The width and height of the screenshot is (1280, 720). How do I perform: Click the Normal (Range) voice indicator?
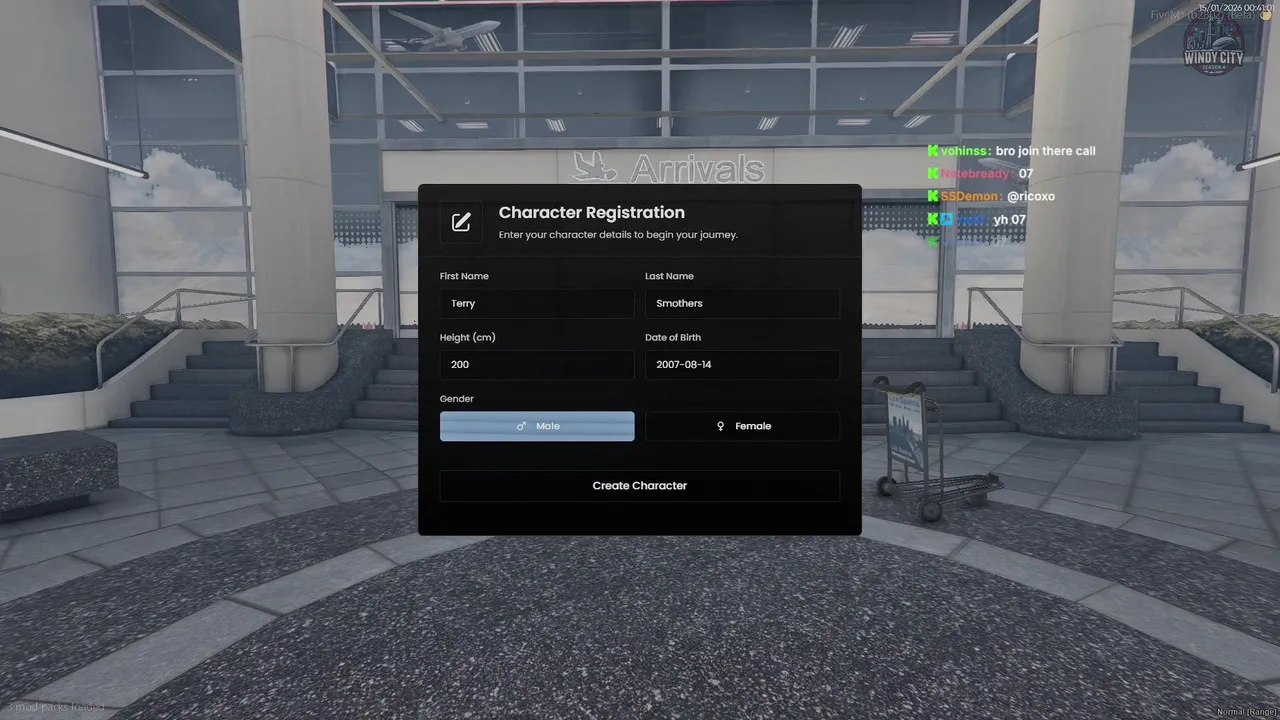(x=1247, y=712)
